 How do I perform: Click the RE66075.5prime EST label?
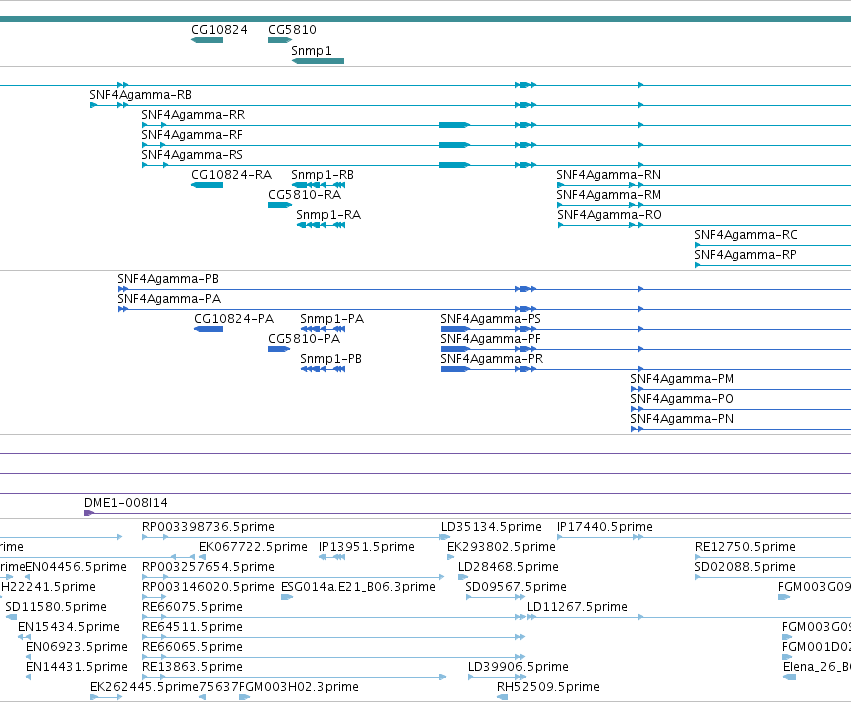pos(193,608)
